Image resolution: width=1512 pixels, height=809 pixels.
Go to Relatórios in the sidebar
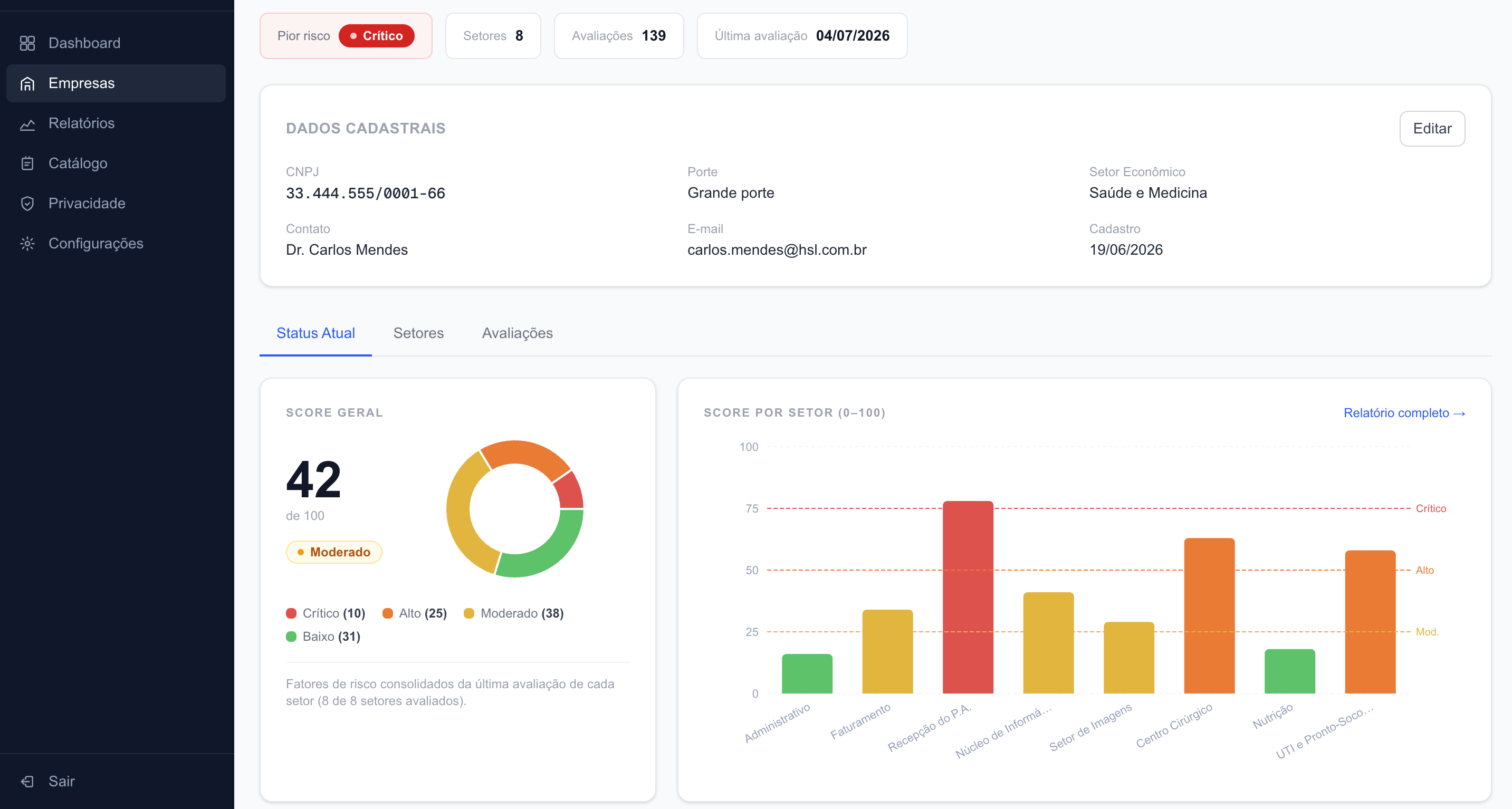click(116, 123)
